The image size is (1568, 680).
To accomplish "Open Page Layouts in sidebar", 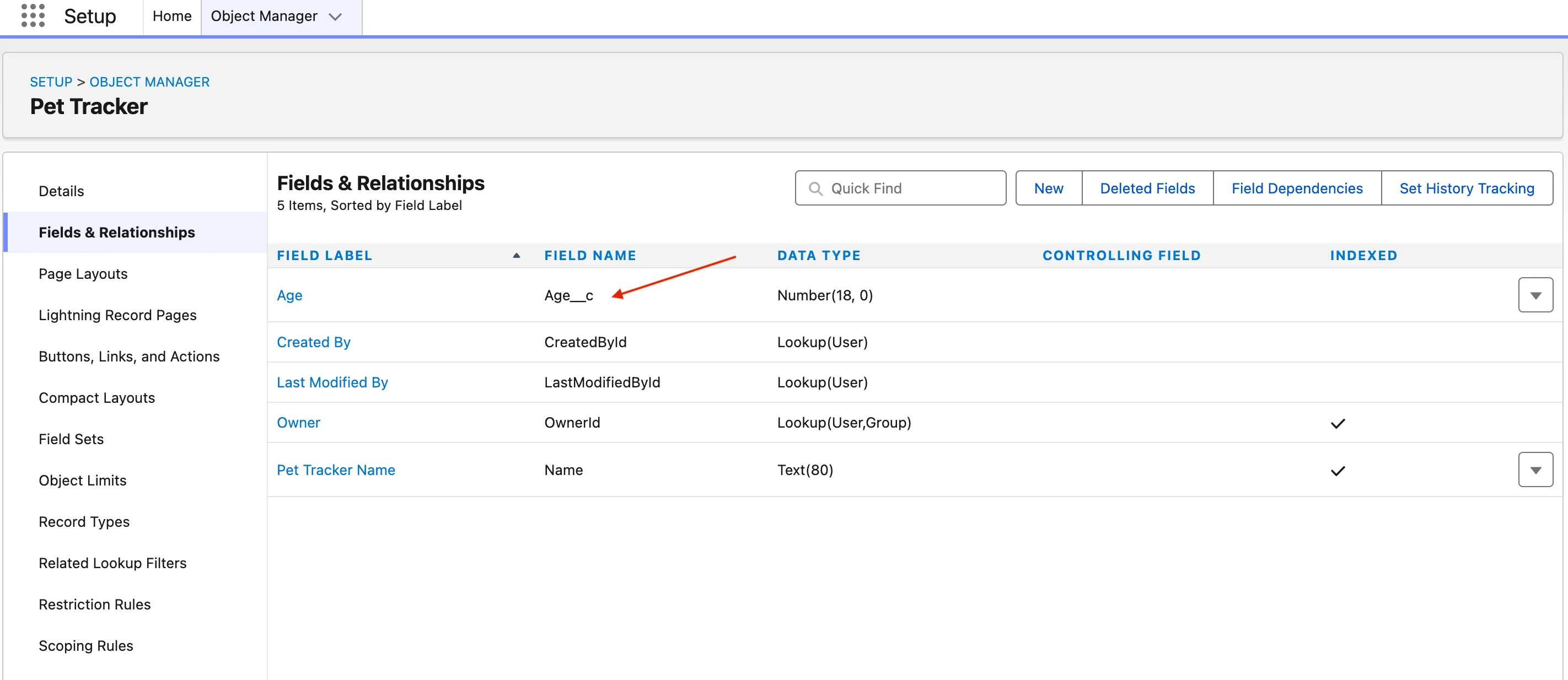I will [83, 274].
